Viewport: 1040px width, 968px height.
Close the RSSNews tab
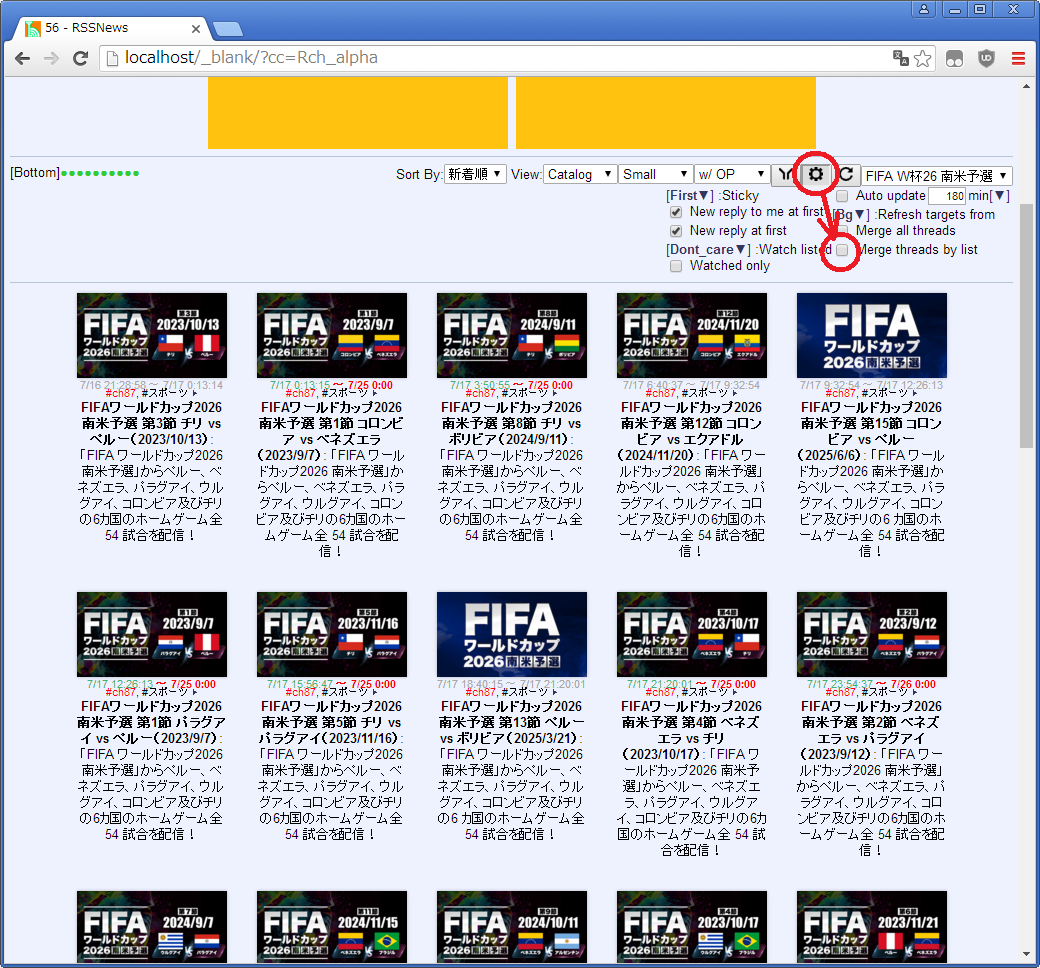click(x=196, y=29)
